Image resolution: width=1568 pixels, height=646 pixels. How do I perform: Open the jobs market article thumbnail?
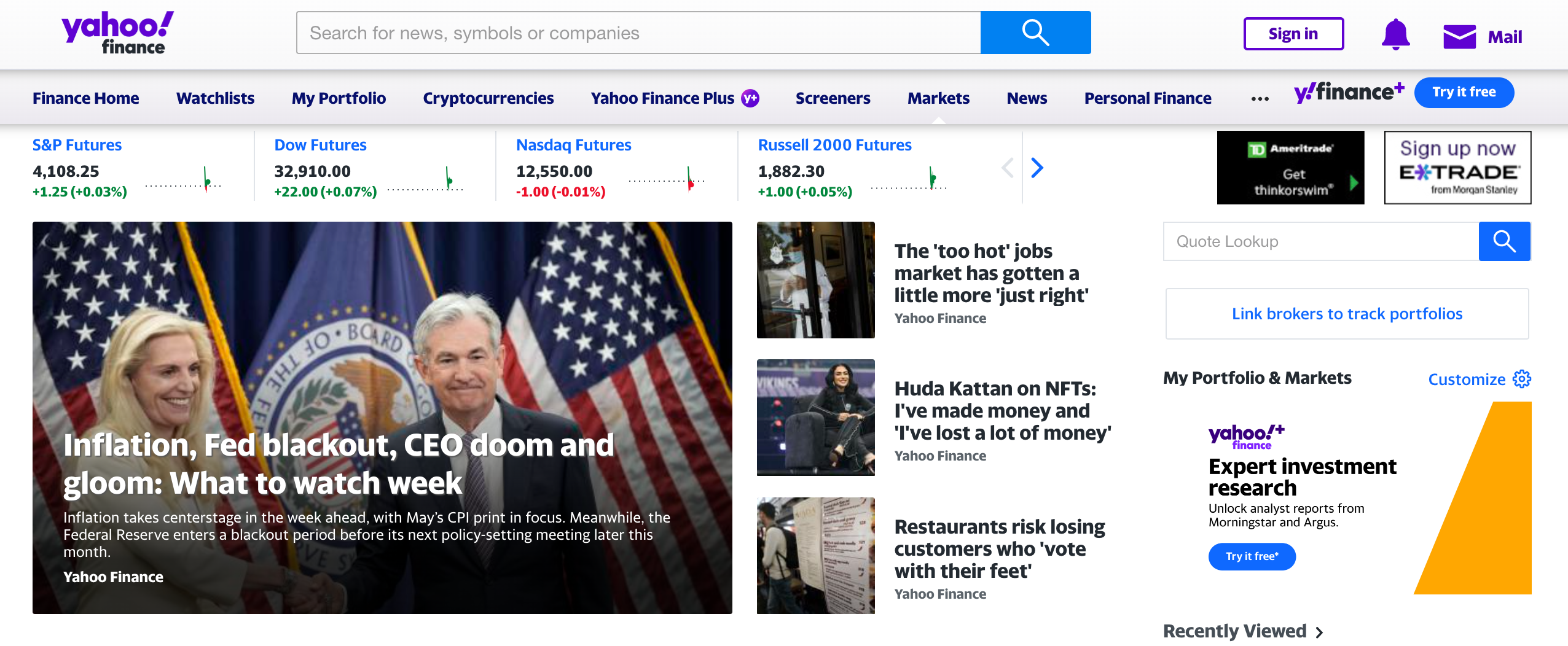point(815,280)
